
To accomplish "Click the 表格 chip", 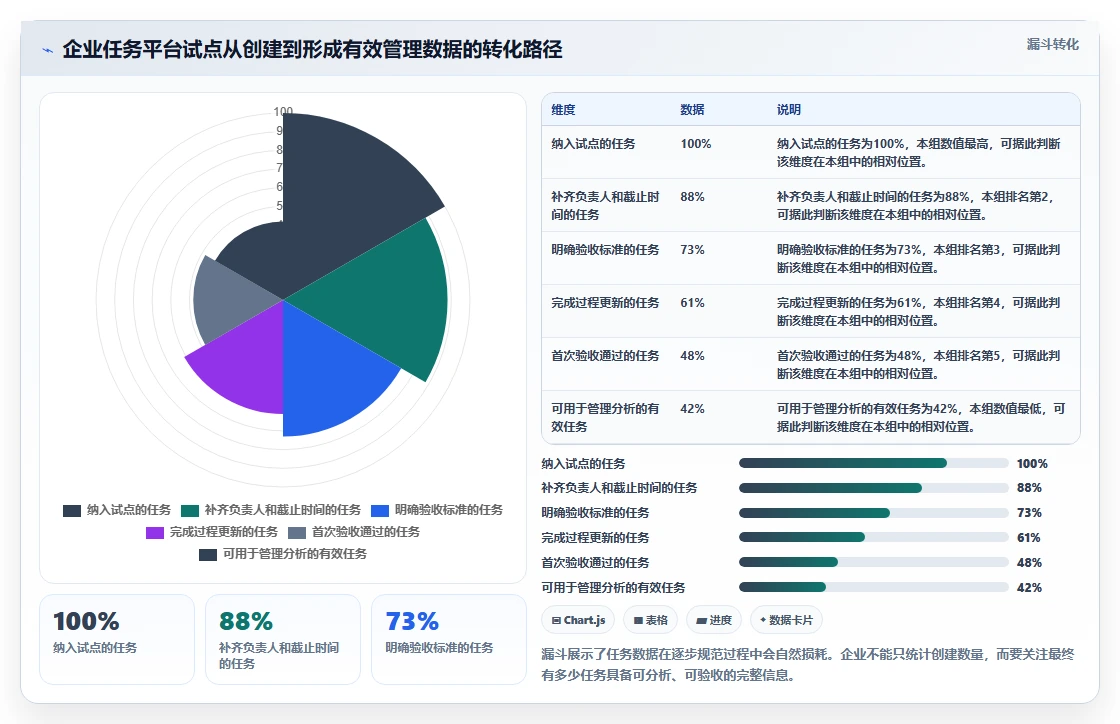I will coord(651,620).
